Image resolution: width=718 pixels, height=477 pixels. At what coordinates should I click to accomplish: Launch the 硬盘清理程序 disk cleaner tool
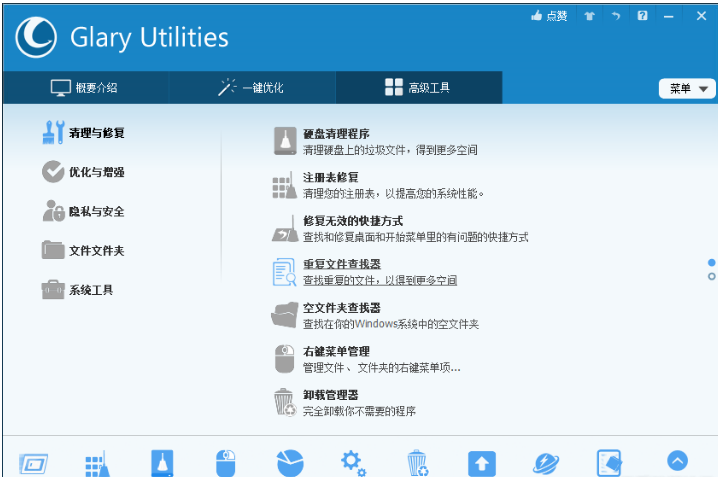[376, 141]
